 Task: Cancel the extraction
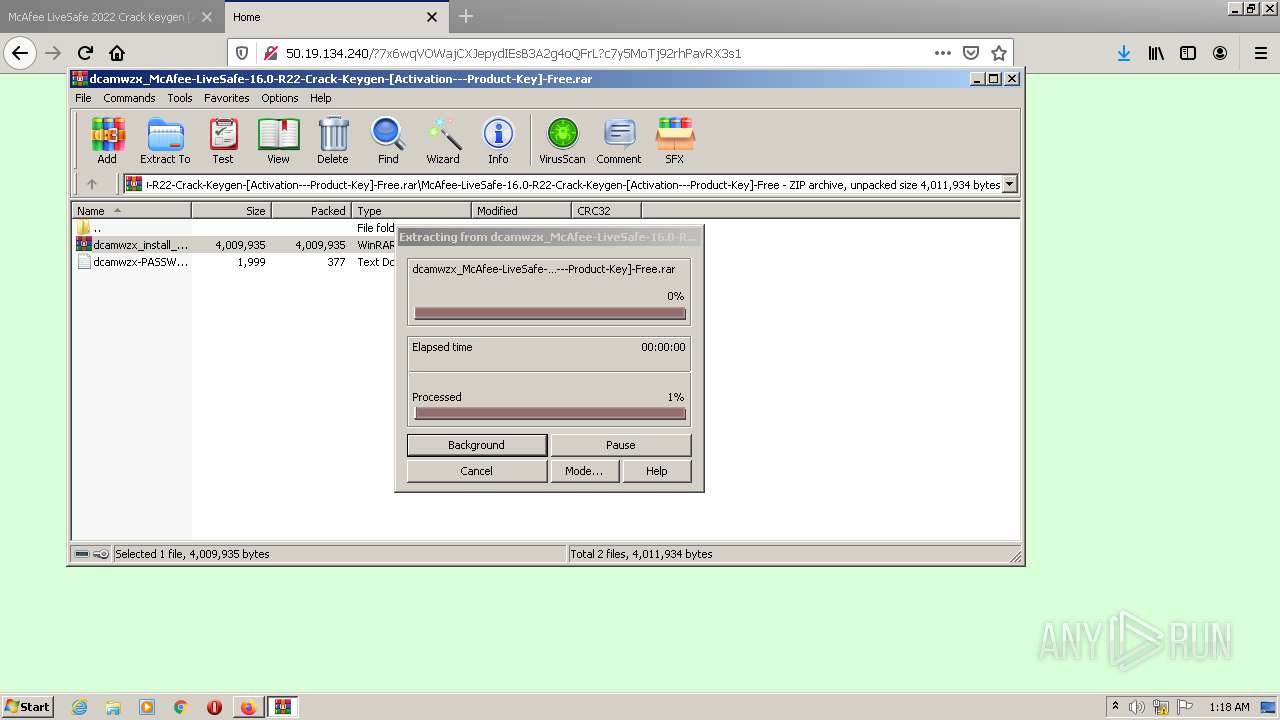[x=476, y=471]
